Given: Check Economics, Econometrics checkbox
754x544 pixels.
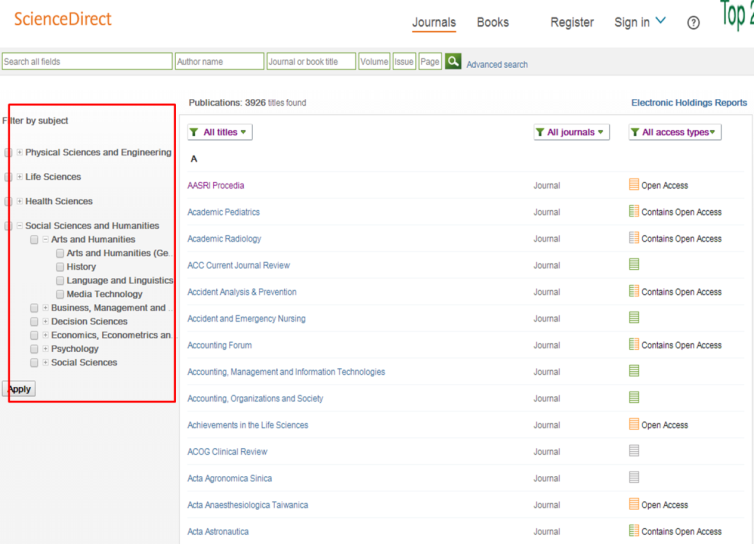Looking at the screenshot, I should click(34, 335).
